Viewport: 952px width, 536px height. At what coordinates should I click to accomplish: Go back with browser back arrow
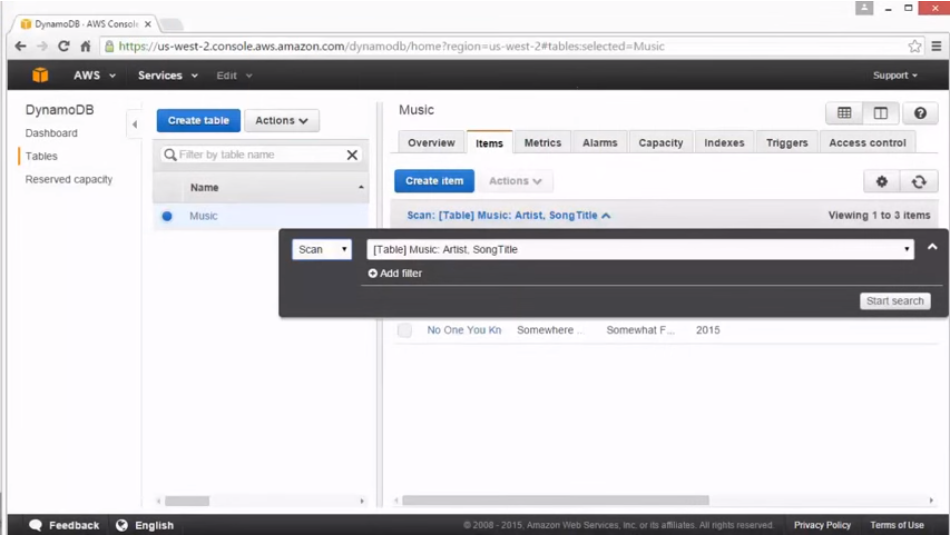[x=20, y=46]
